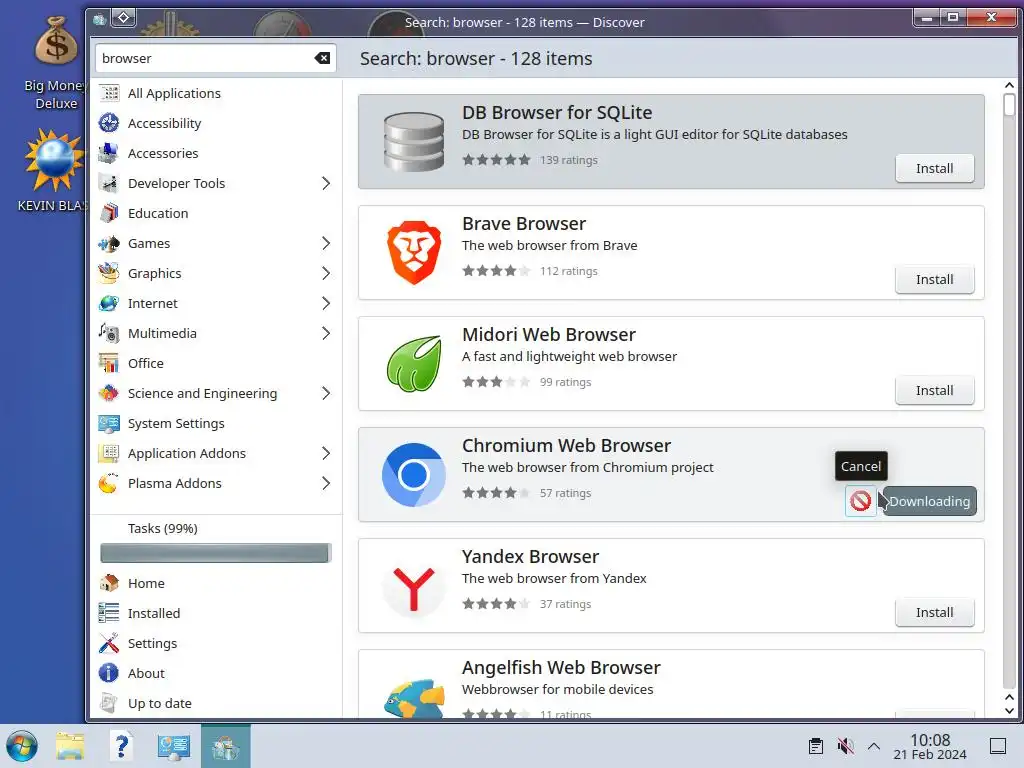
Task: Click the Chromium Downloading status button
Action: click(x=930, y=501)
